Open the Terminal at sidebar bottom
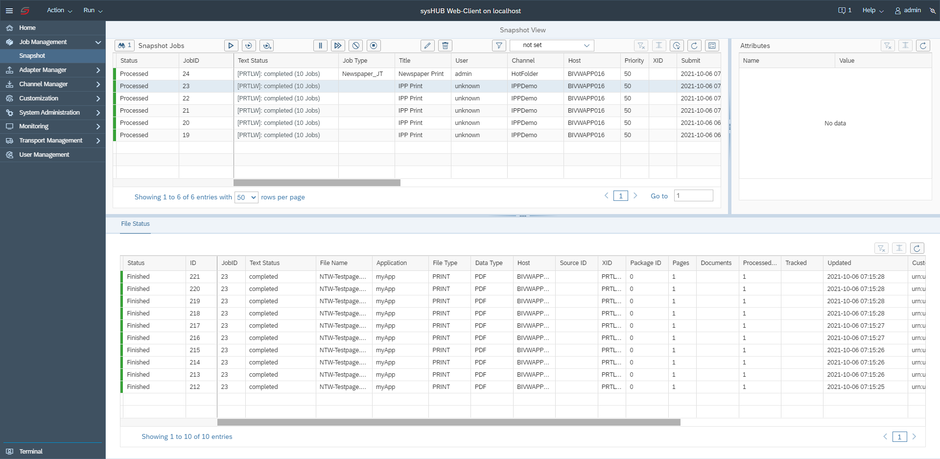Image resolution: width=940 pixels, height=459 pixels. click(x=53, y=451)
